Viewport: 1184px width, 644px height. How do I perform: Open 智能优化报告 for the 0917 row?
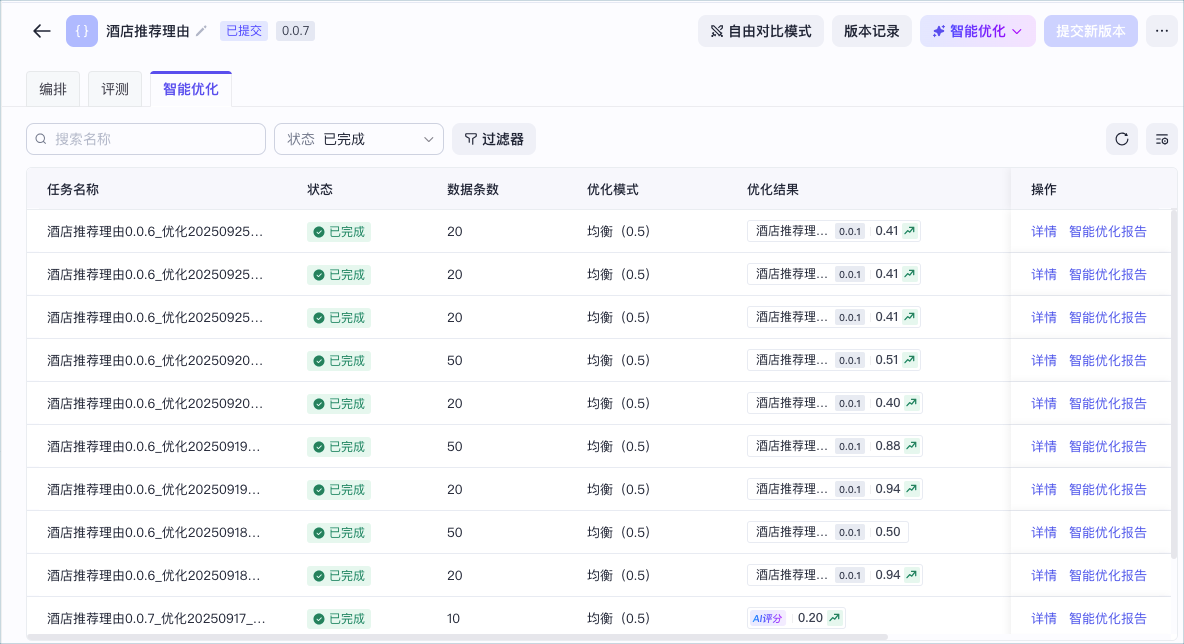click(1108, 618)
